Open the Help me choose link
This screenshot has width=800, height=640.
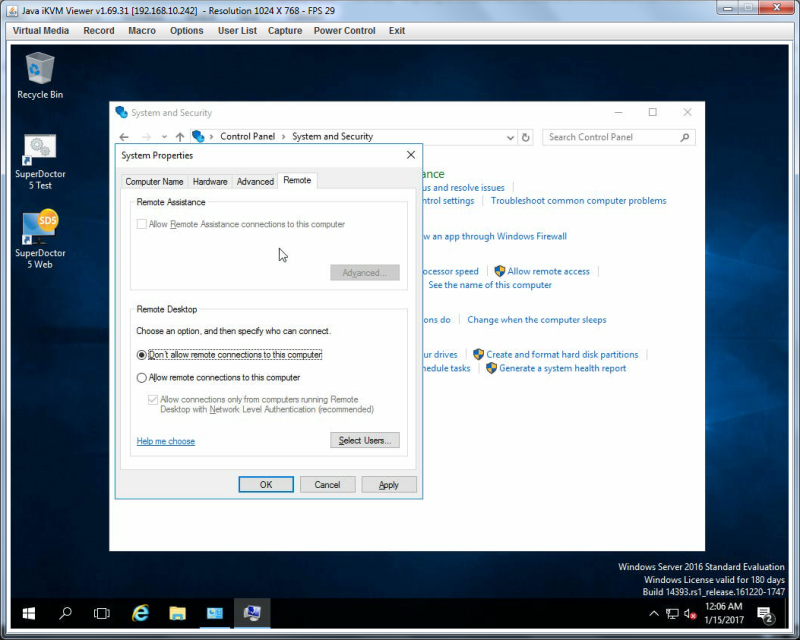pyautogui.click(x=166, y=441)
